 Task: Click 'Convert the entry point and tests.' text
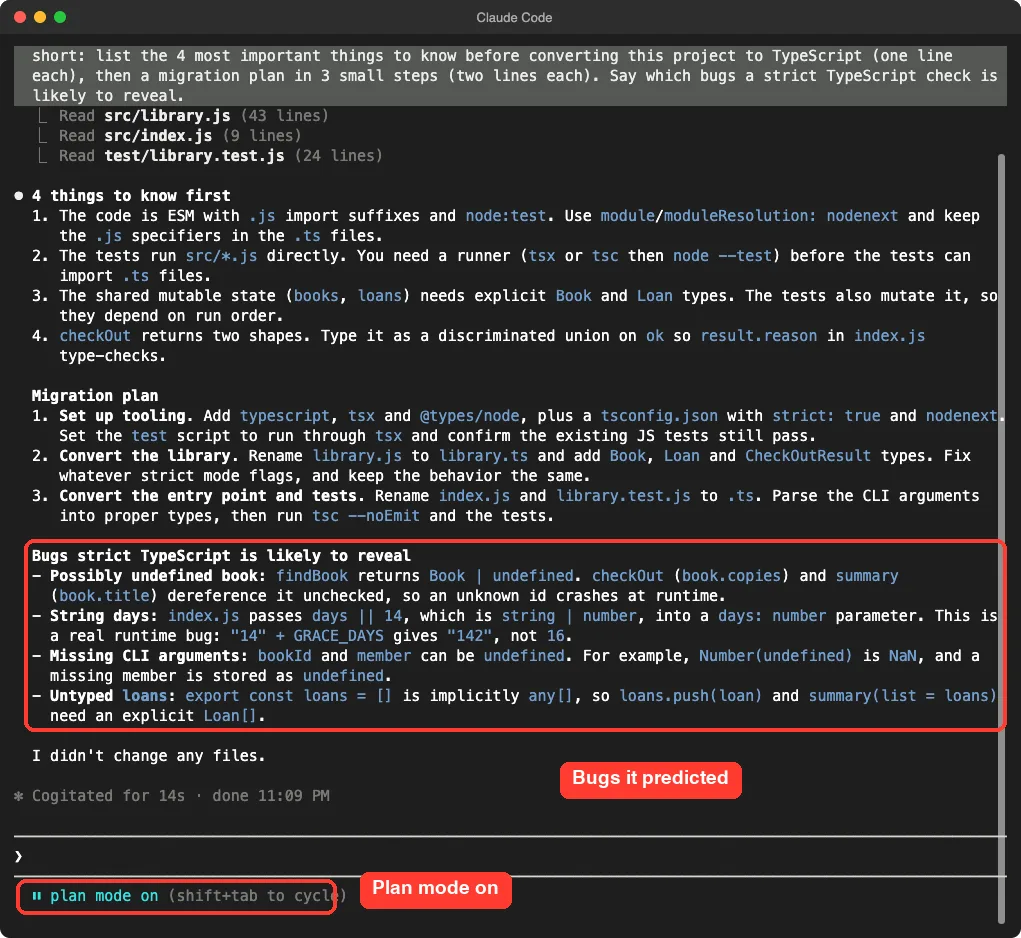click(x=212, y=495)
